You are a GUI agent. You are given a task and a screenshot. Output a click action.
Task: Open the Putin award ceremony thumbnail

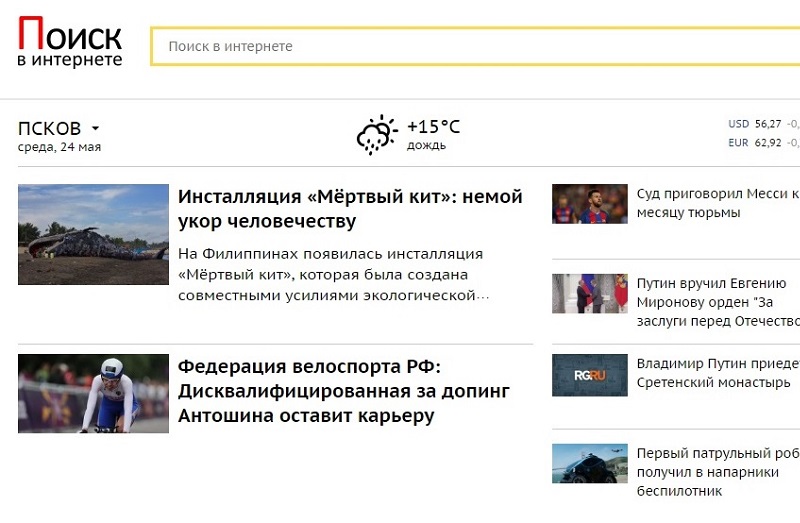[x=590, y=293]
